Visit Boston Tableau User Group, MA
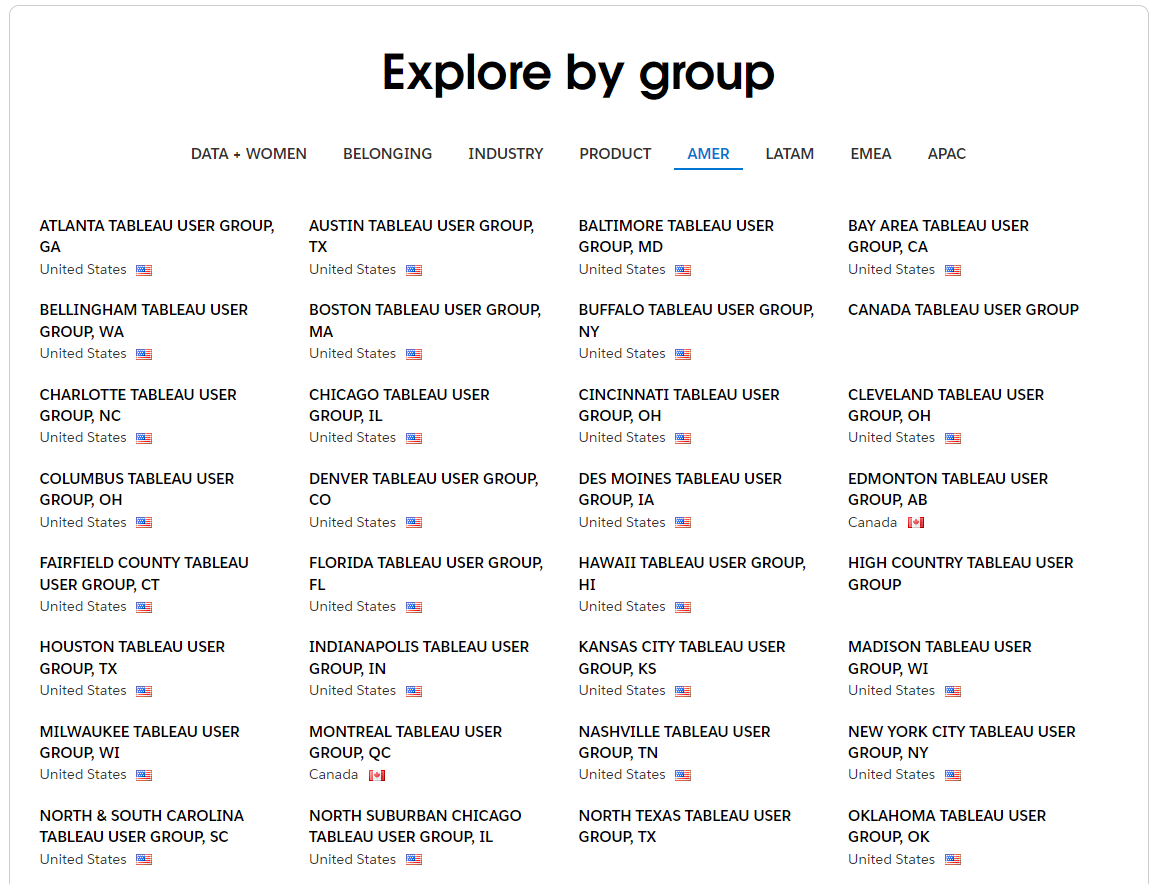The image size is (1156, 884). click(x=425, y=321)
